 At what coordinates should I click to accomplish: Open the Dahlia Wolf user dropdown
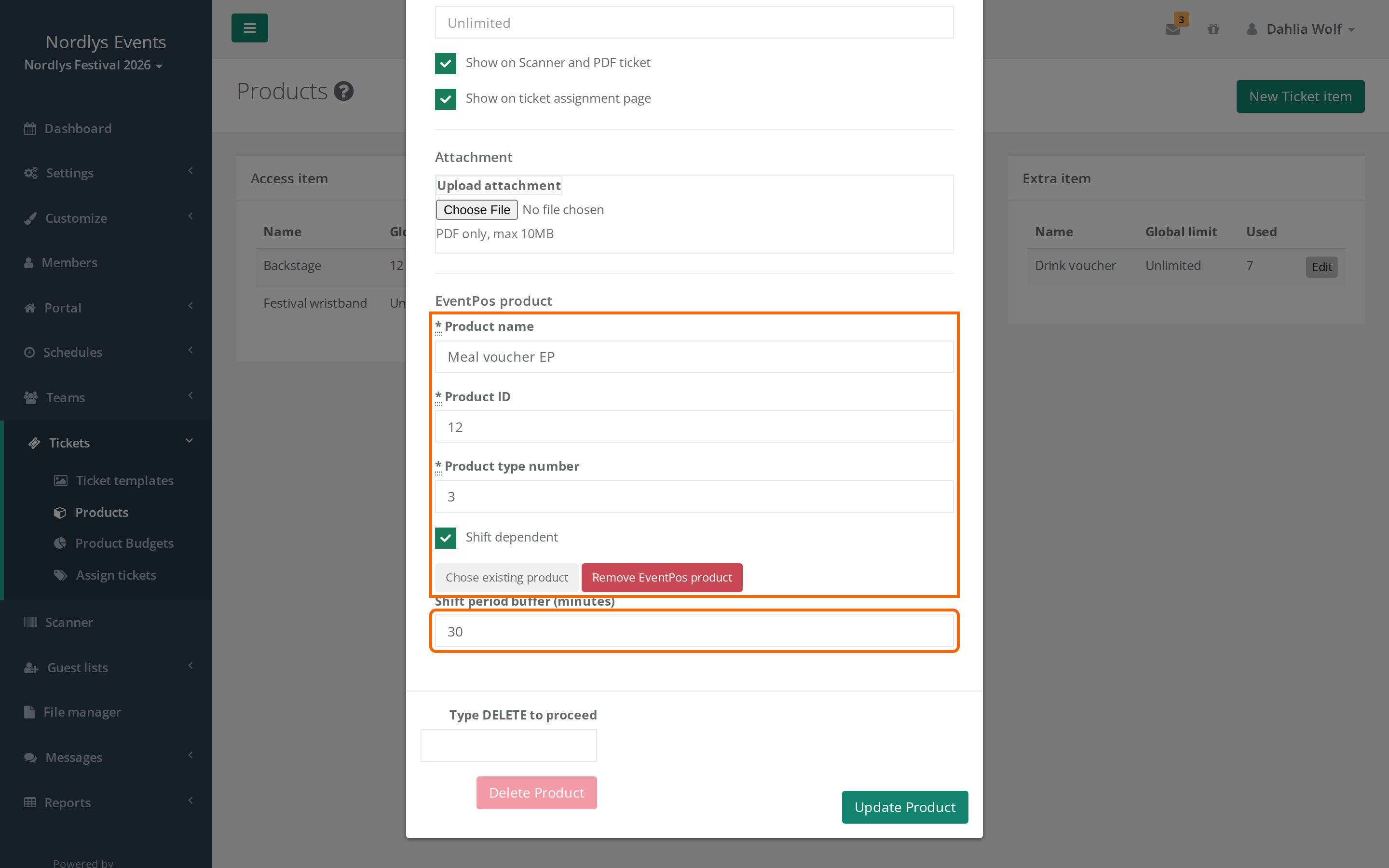click(x=1301, y=29)
